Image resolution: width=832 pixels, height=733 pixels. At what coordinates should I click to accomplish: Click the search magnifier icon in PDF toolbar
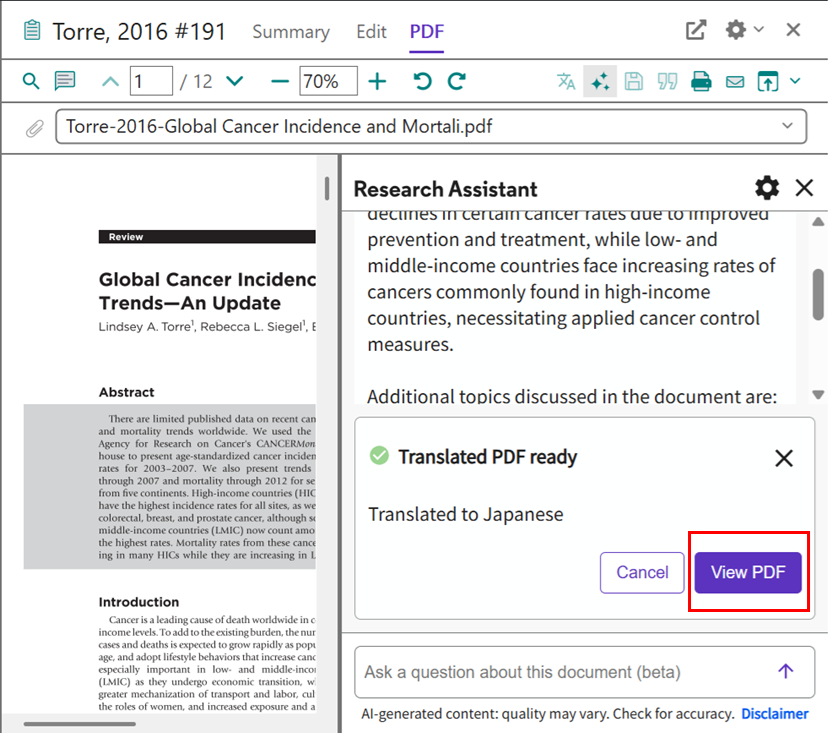(31, 81)
